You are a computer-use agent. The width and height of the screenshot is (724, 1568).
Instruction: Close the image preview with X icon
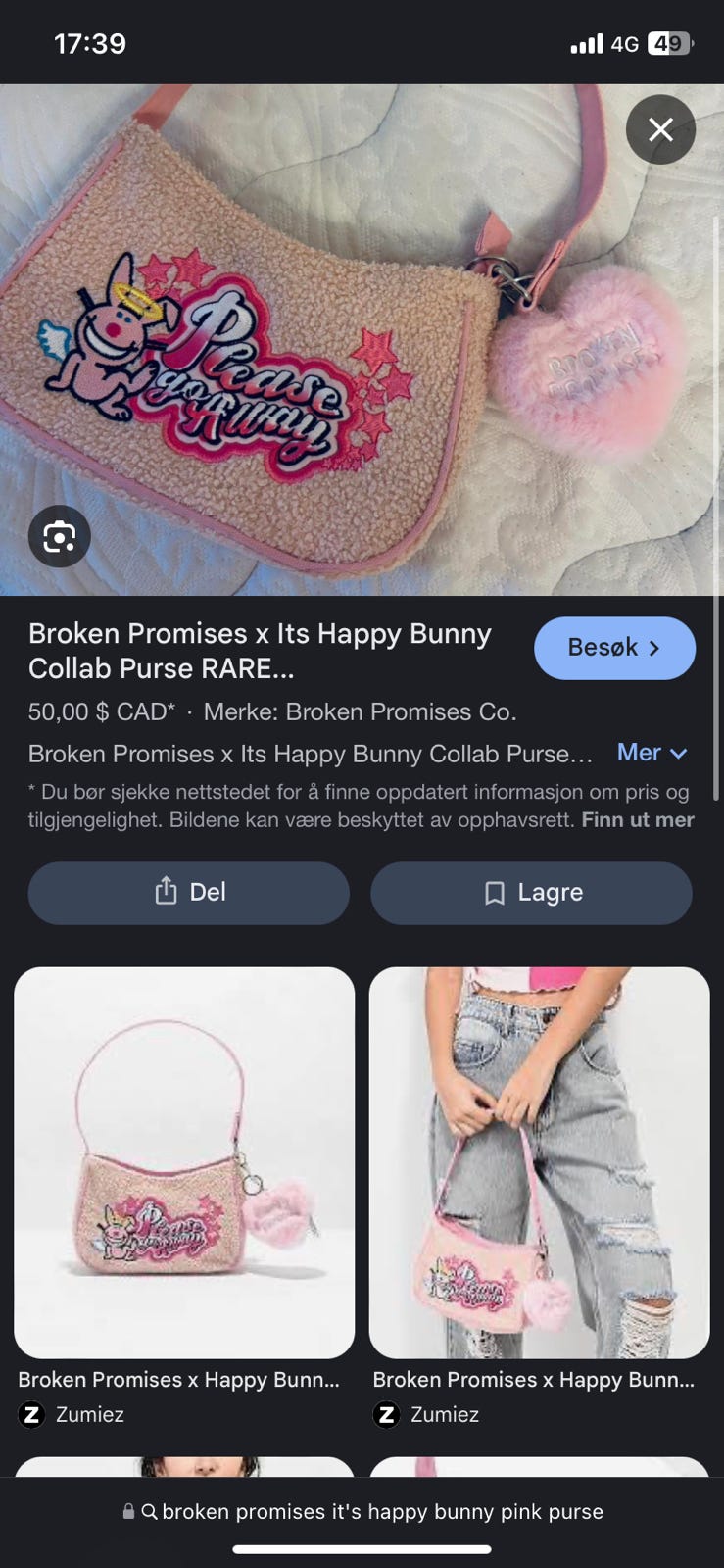660,128
